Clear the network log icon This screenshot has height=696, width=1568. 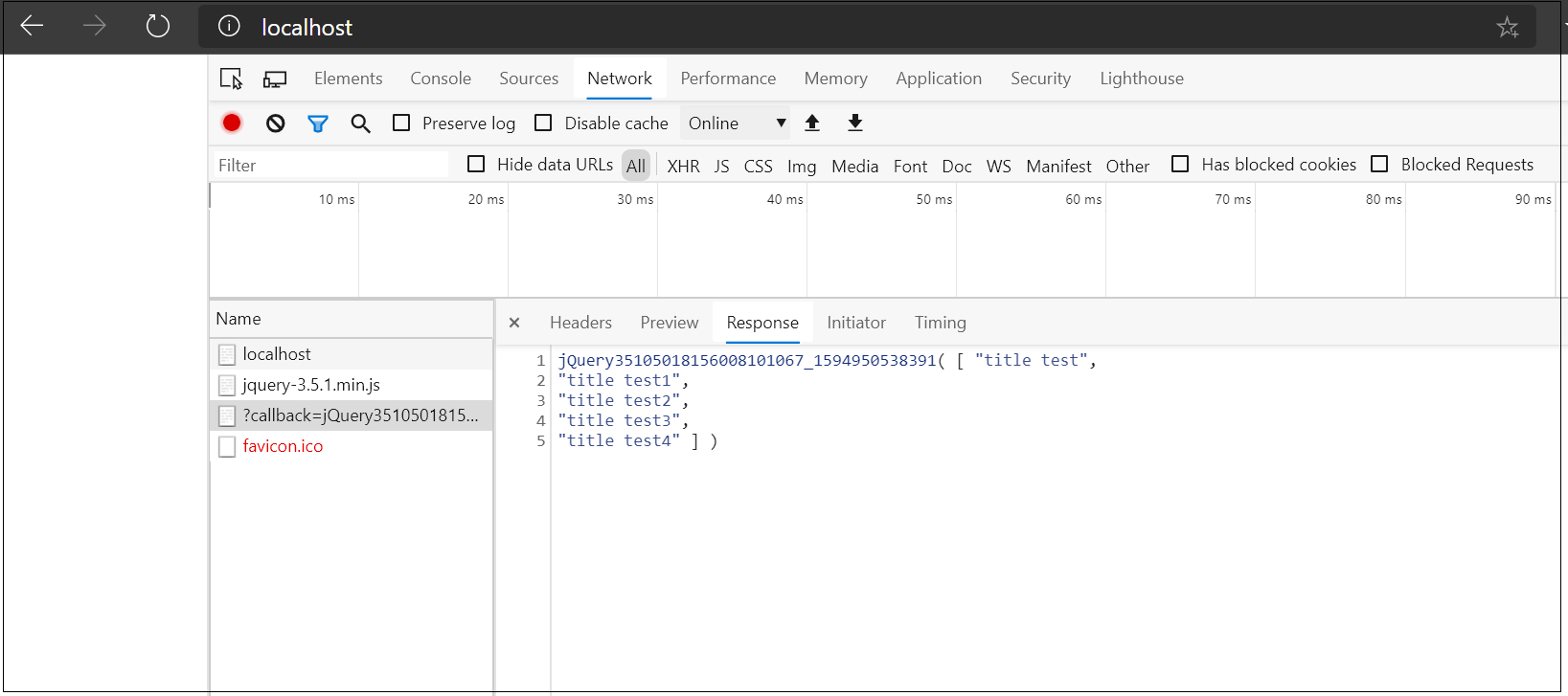[276, 123]
